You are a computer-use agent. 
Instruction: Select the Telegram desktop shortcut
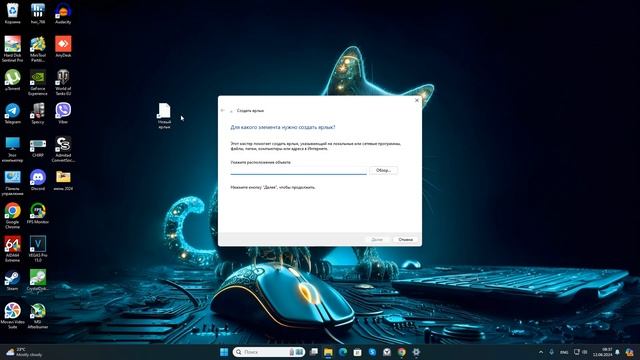13,113
